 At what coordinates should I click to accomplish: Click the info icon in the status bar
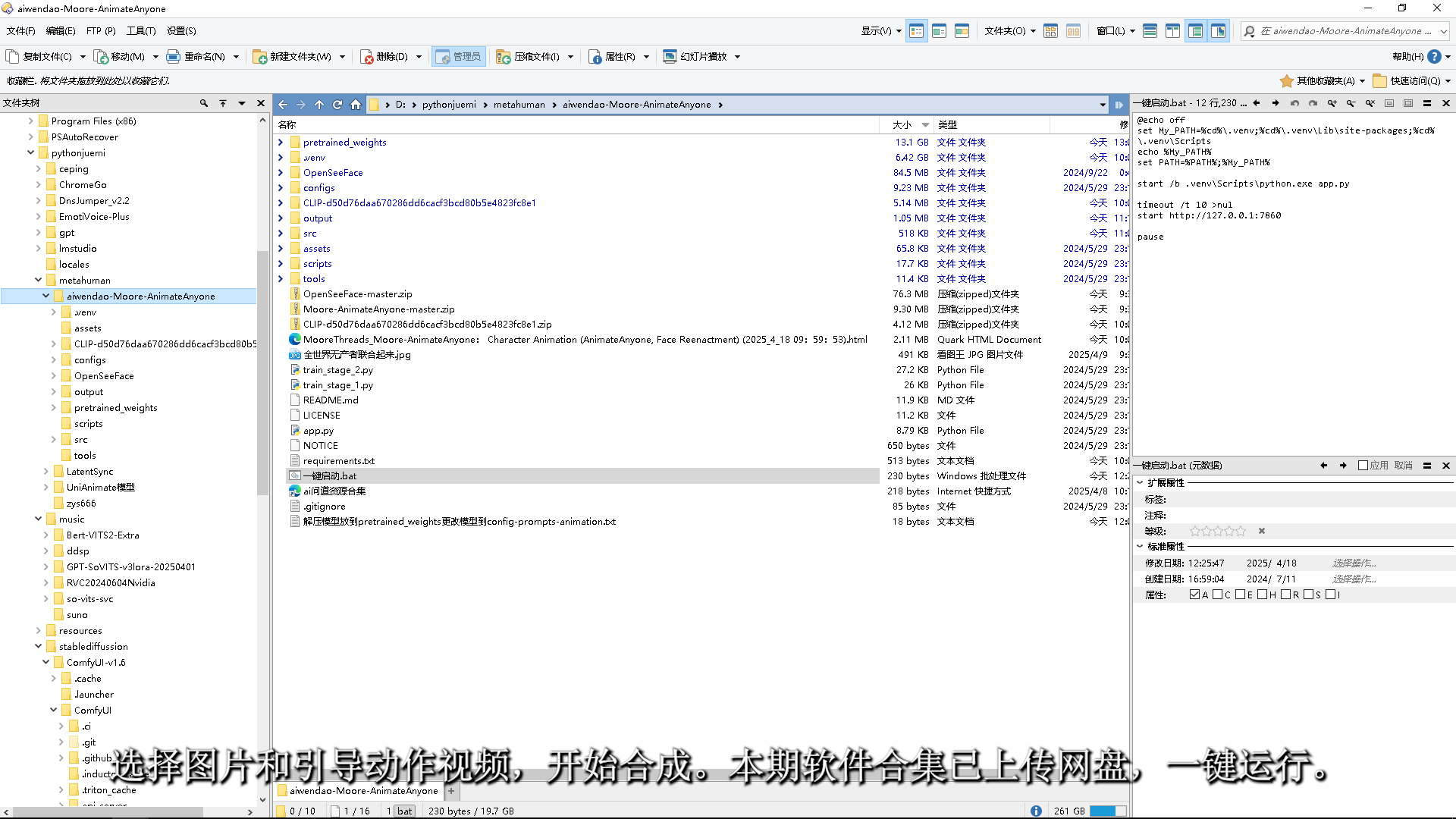coord(1036,811)
